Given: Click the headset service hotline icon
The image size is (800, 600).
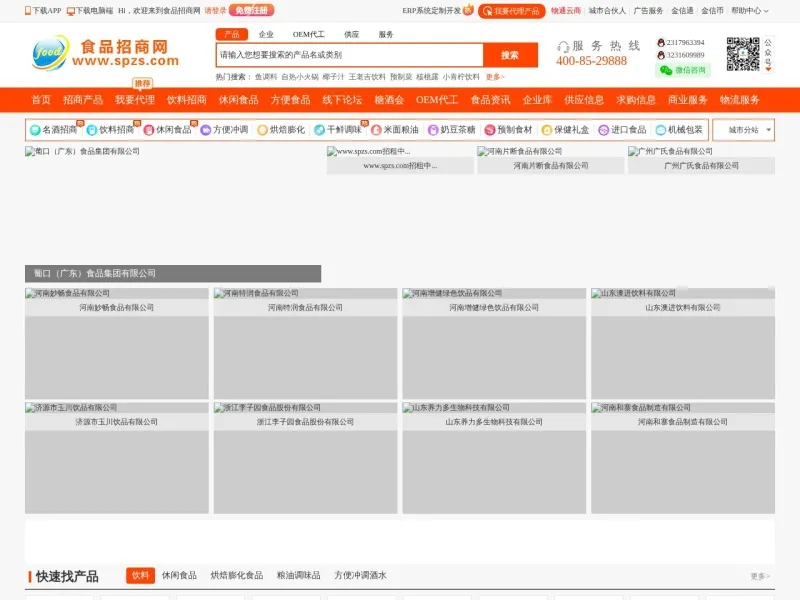Looking at the screenshot, I should 563,47.
